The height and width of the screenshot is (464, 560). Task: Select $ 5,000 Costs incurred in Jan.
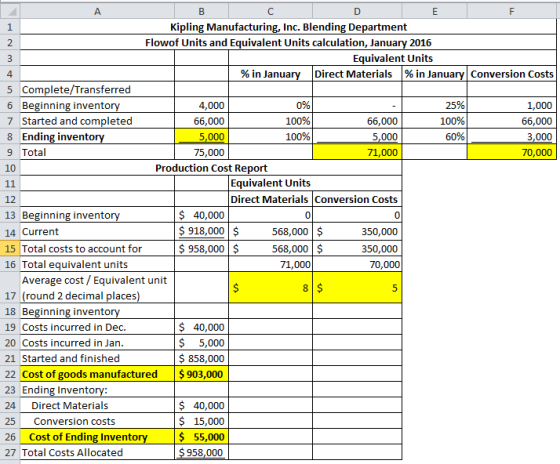click(201, 343)
